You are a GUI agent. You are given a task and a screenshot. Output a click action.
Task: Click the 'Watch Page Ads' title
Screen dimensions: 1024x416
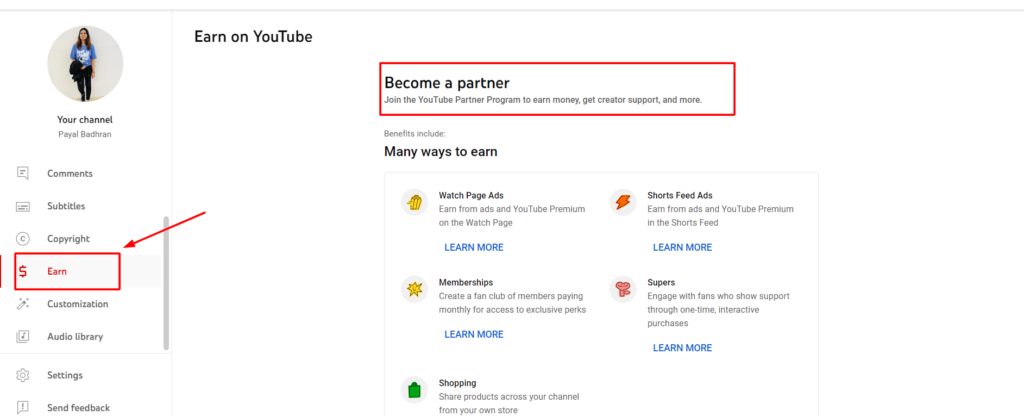pos(471,195)
